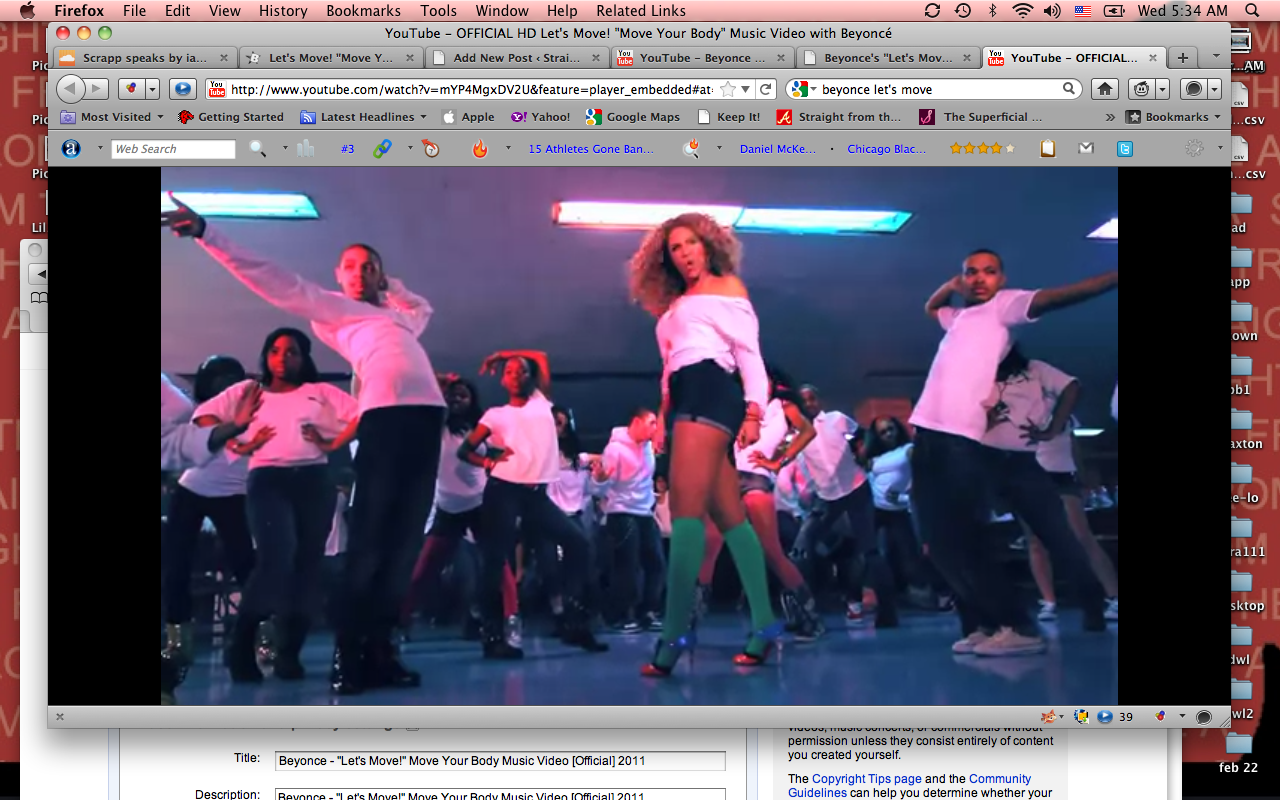1280x800 pixels.
Task: Open a new tab with plus button
Action: [1182, 58]
